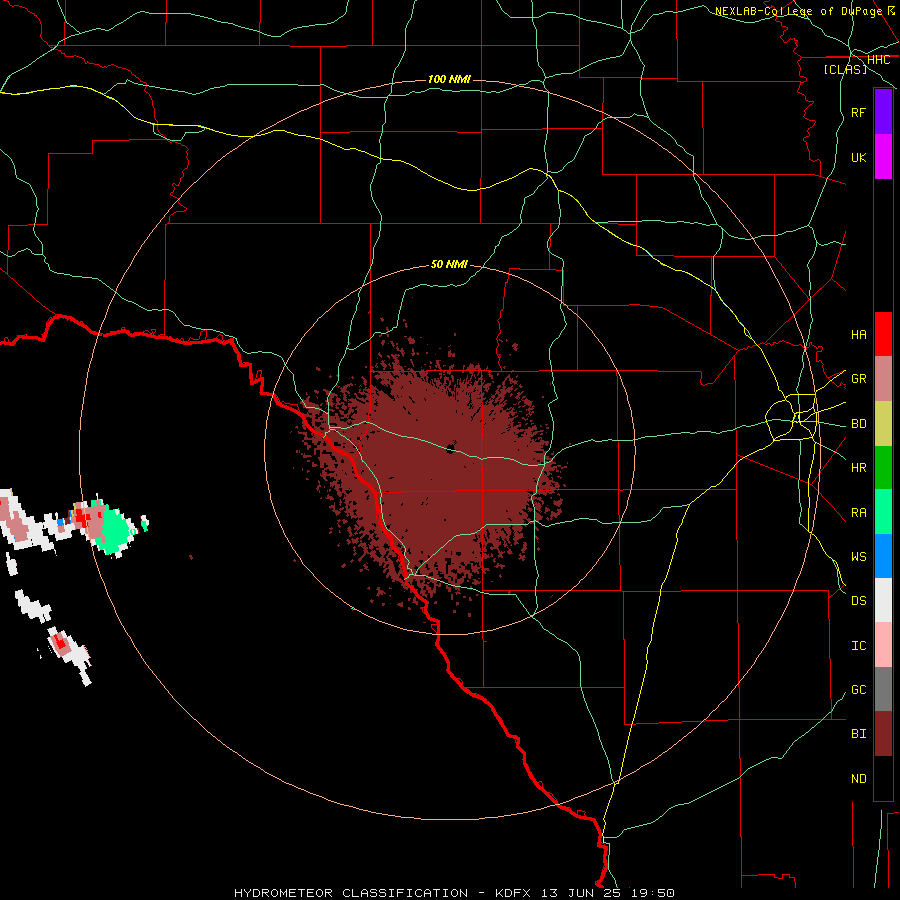
Task: Click the DS legend label
Action: coord(859,601)
